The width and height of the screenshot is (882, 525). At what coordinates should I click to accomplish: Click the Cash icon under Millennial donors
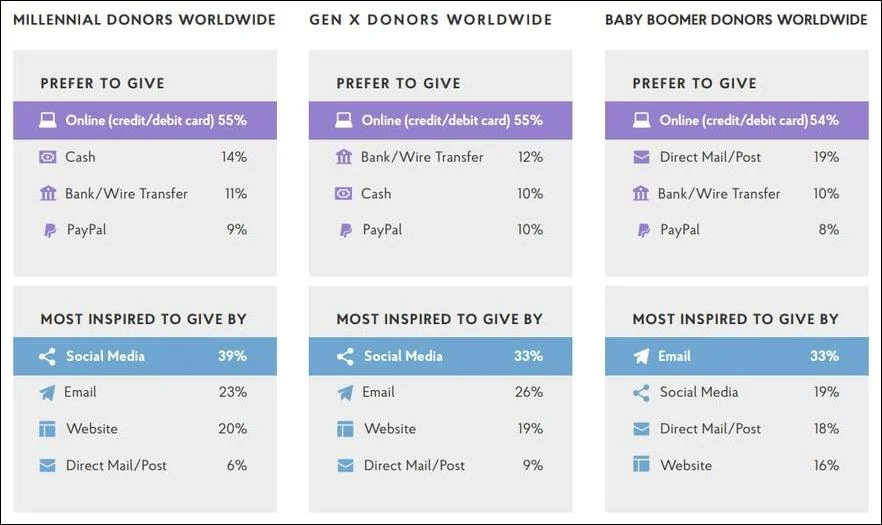(x=48, y=157)
